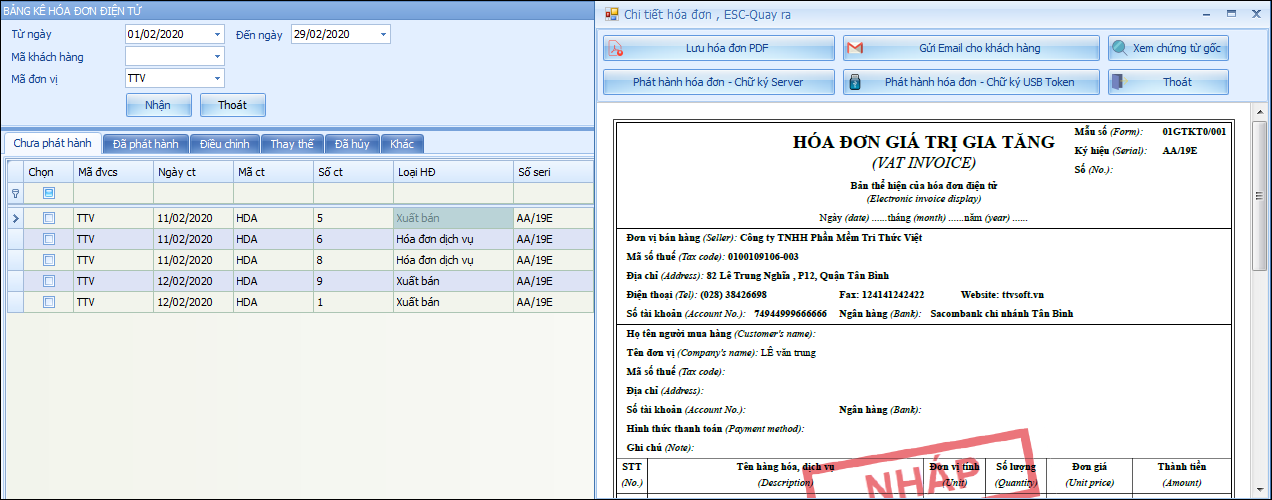1272x500 pixels.
Task: Open the Từ ngày date dropdown
Action: (217, 34)
